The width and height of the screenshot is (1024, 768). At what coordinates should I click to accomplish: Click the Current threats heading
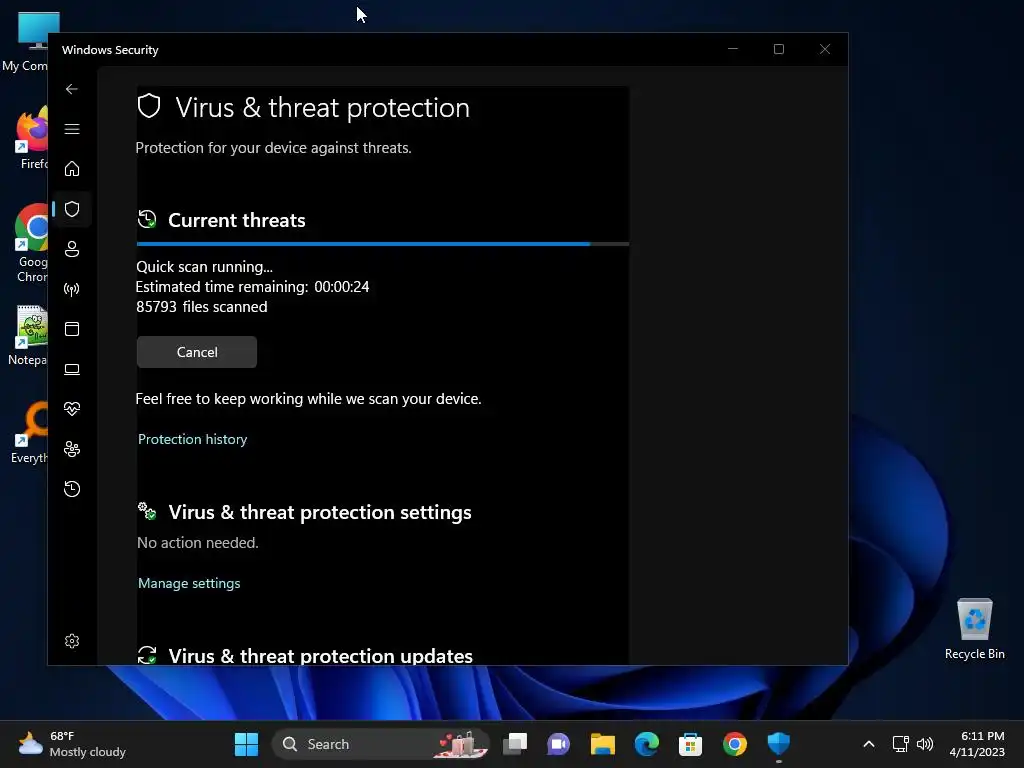(236, 220)
